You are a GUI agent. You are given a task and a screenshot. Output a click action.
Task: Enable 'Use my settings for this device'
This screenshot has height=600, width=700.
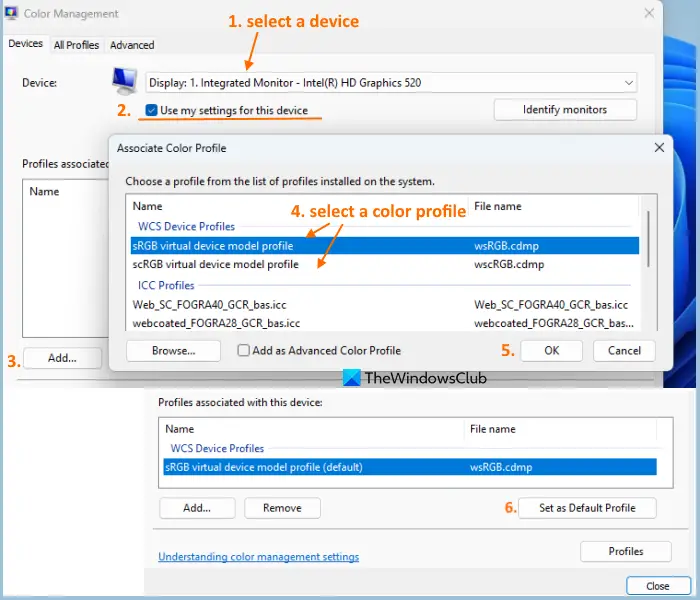click(x=151, y=110)
